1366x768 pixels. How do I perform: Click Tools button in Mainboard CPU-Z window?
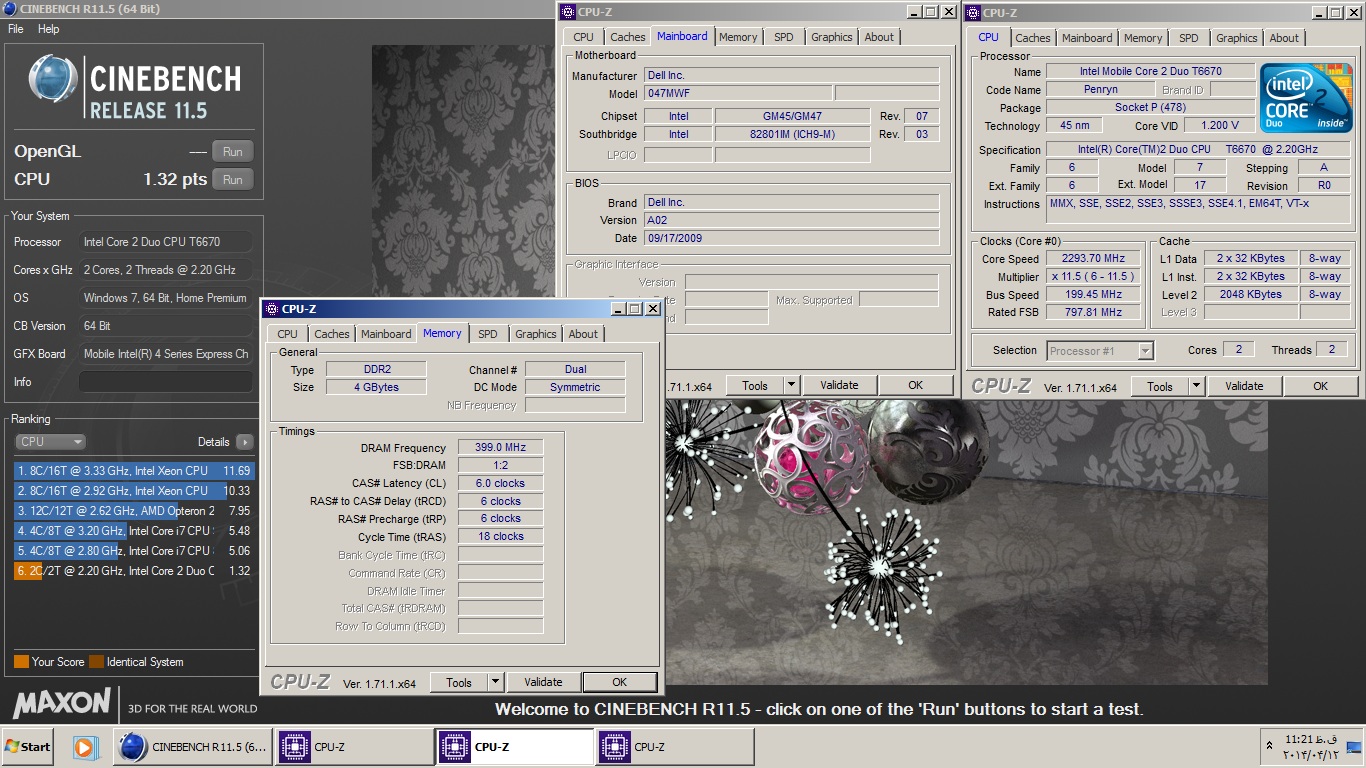pos(755,385)
